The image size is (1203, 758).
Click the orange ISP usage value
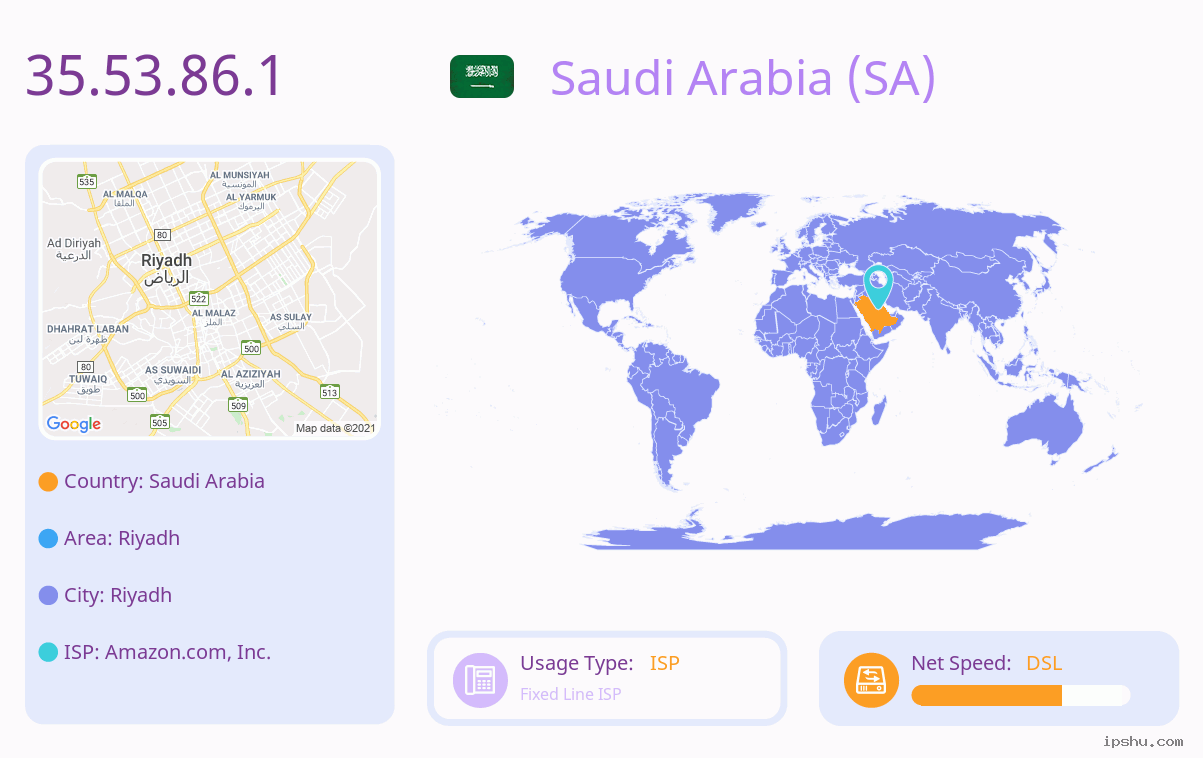tap(665, 663)
